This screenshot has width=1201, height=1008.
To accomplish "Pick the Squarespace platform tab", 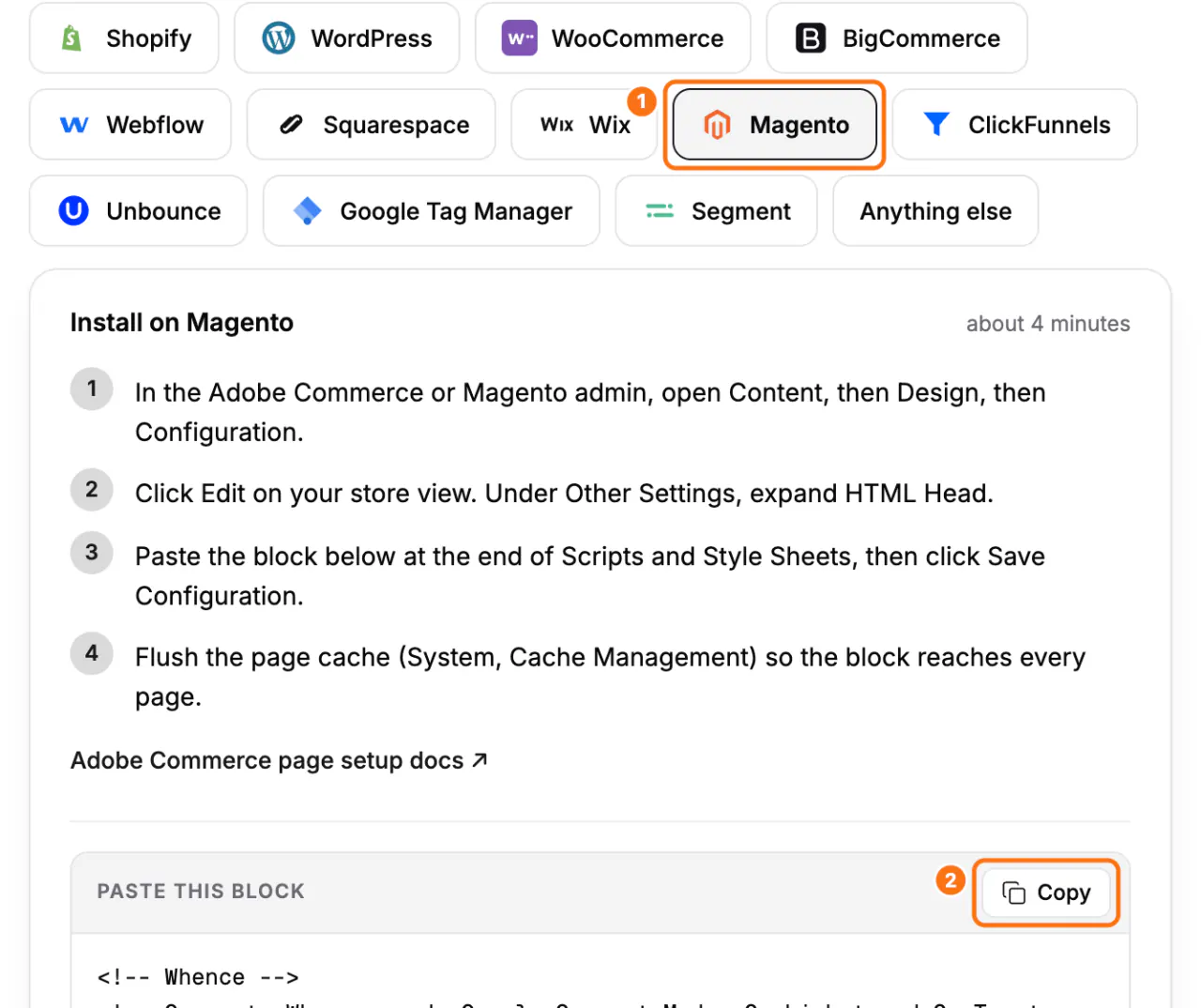I will (372, 125).
